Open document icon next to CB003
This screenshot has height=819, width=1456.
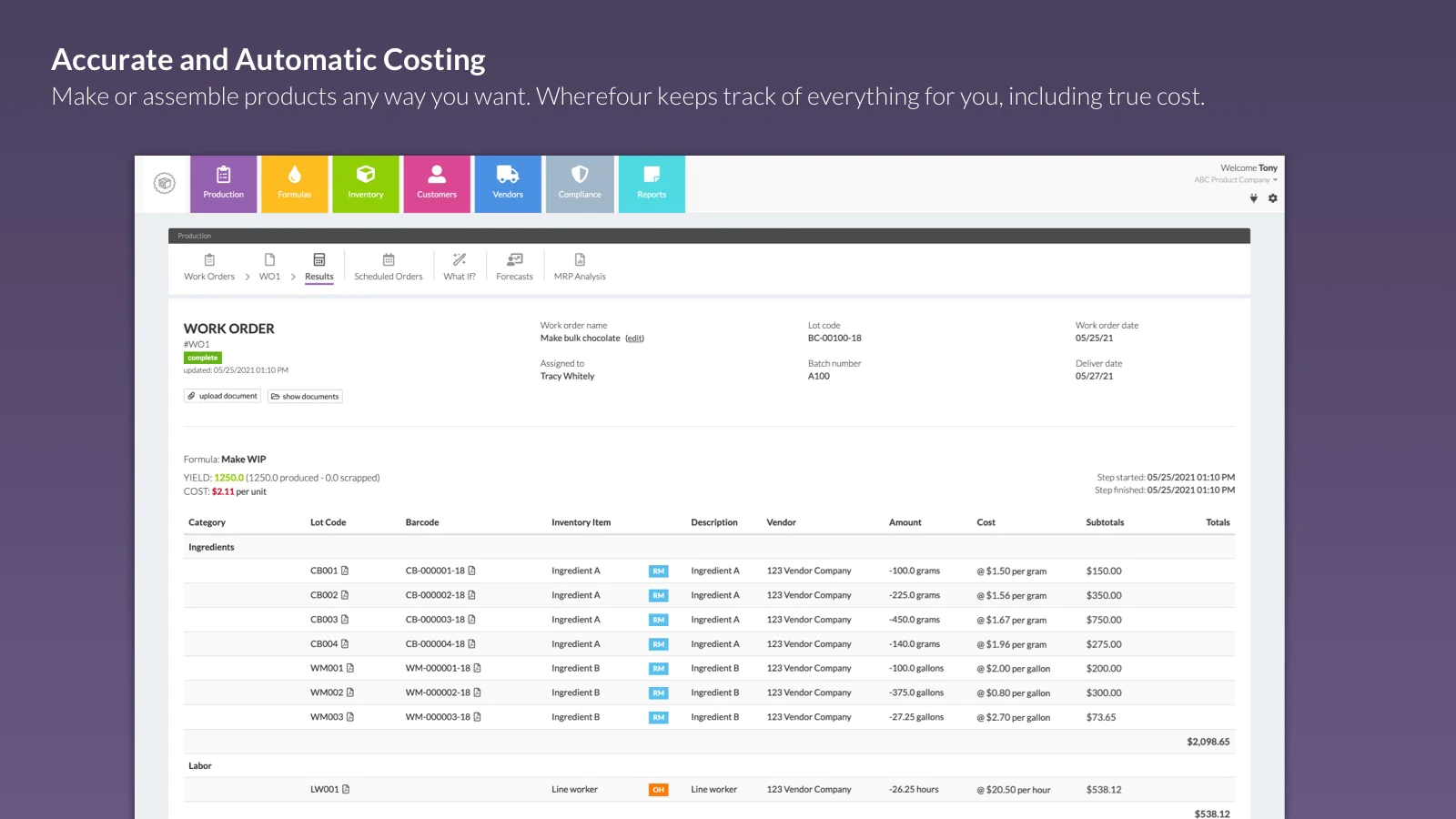345,620
